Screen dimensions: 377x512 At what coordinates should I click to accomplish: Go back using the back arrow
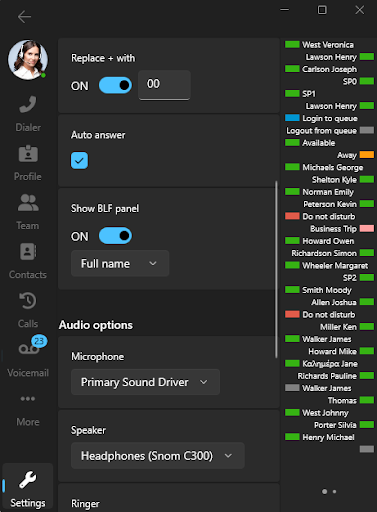(24, 16)
